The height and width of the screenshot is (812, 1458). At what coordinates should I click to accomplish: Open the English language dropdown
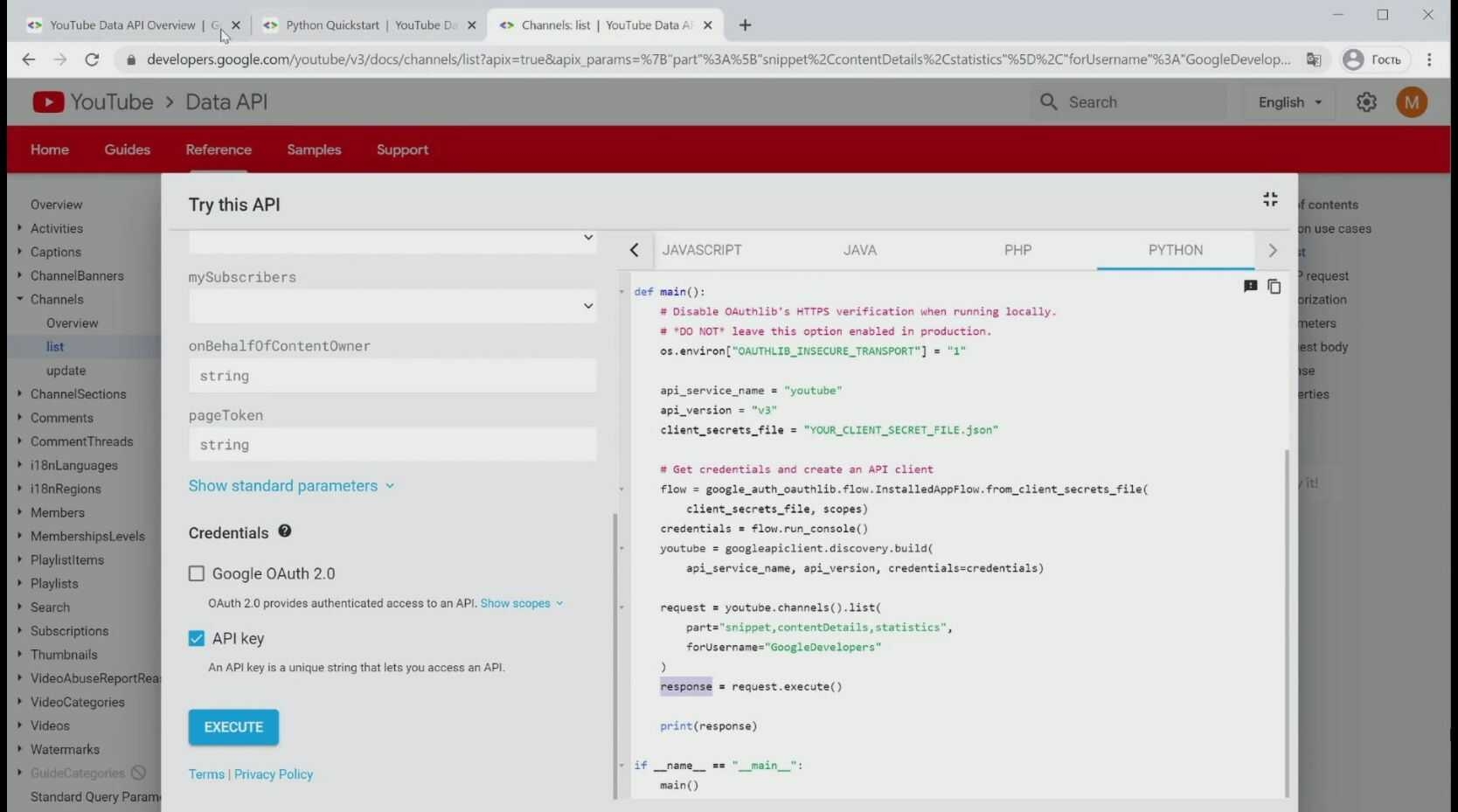pos(1290,102)
